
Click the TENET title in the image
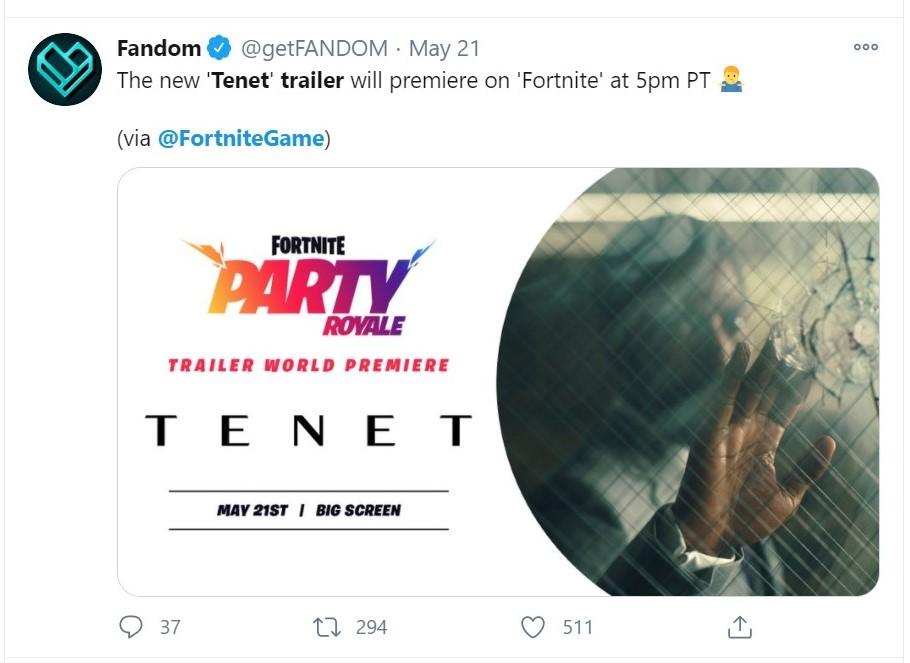click(x=308, y=431)
